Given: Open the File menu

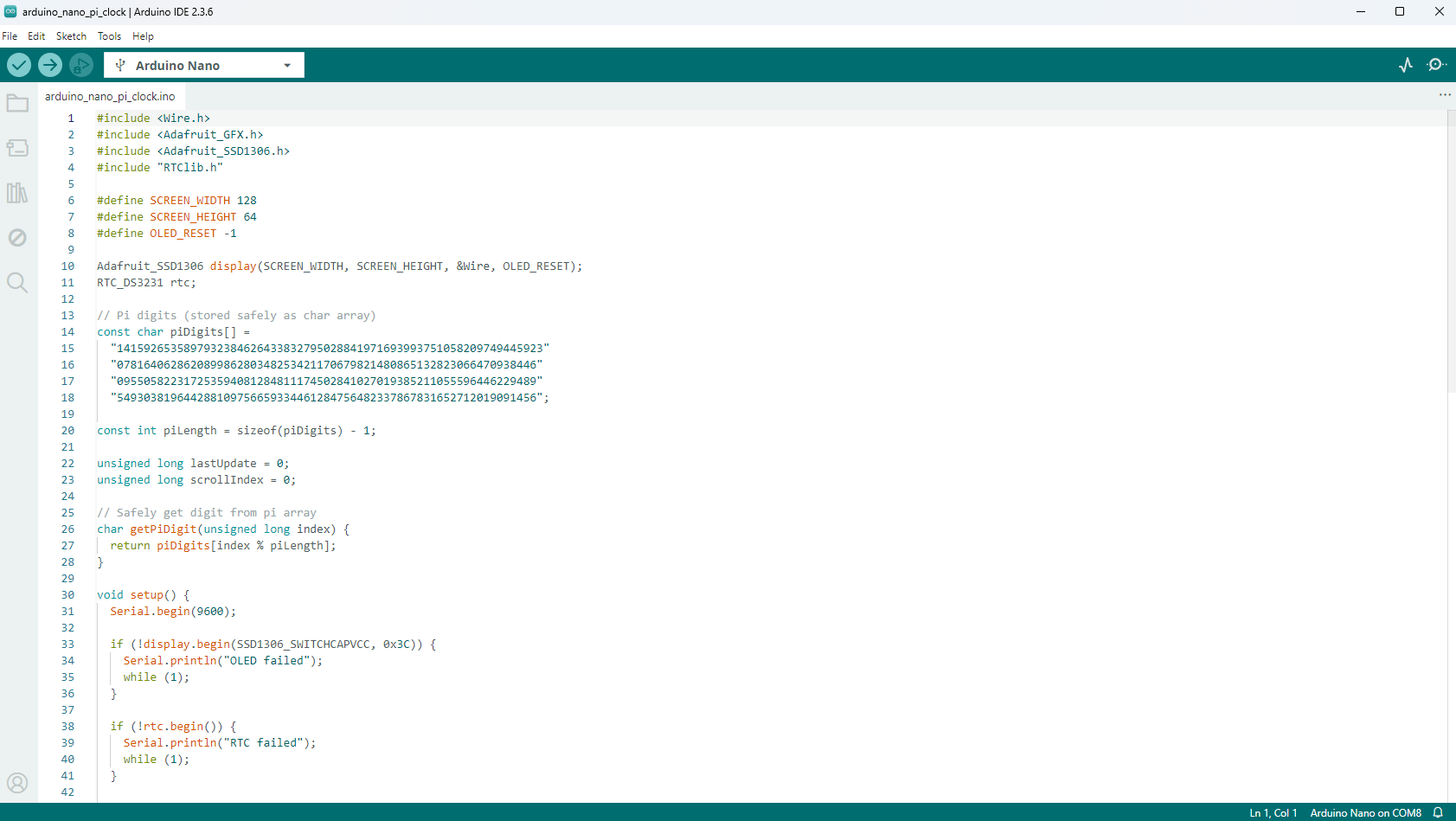Looking at the screenshot, I should (10, 36).
